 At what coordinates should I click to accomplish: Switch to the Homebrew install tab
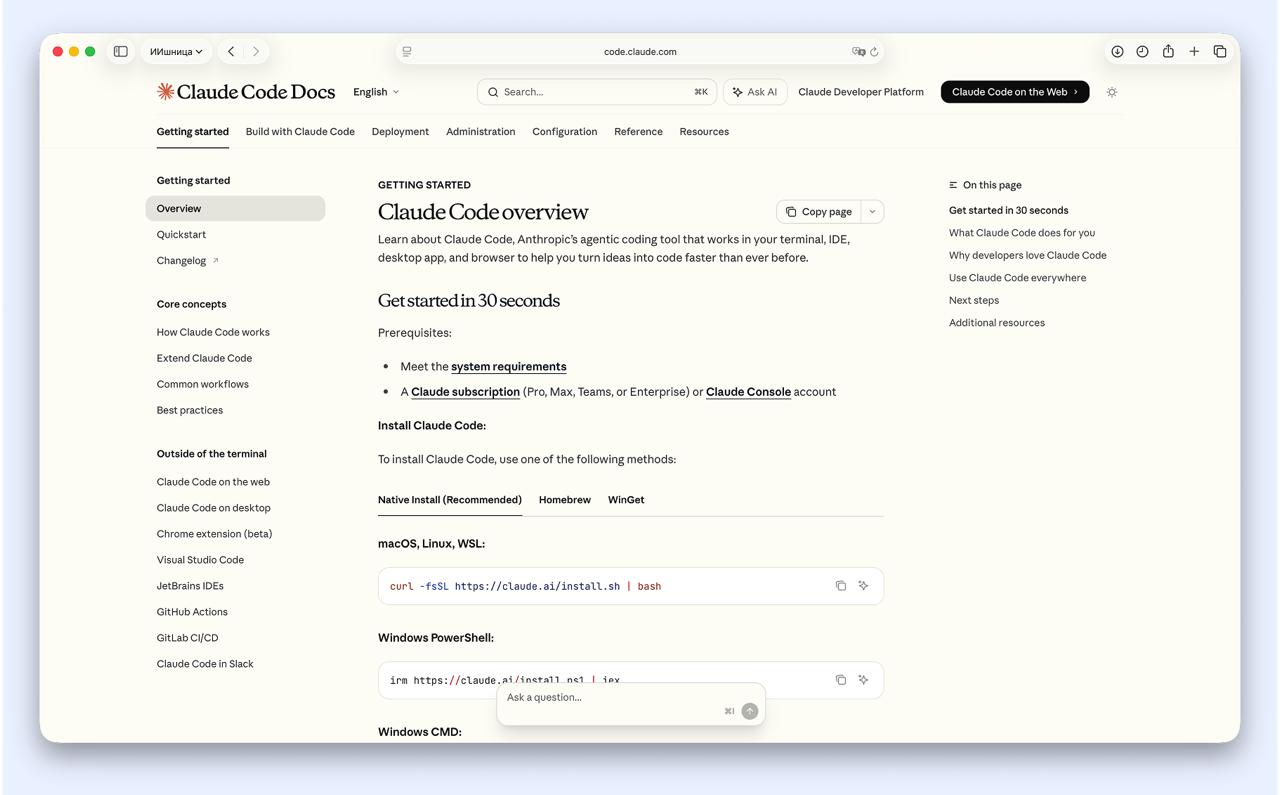[565, 500]
